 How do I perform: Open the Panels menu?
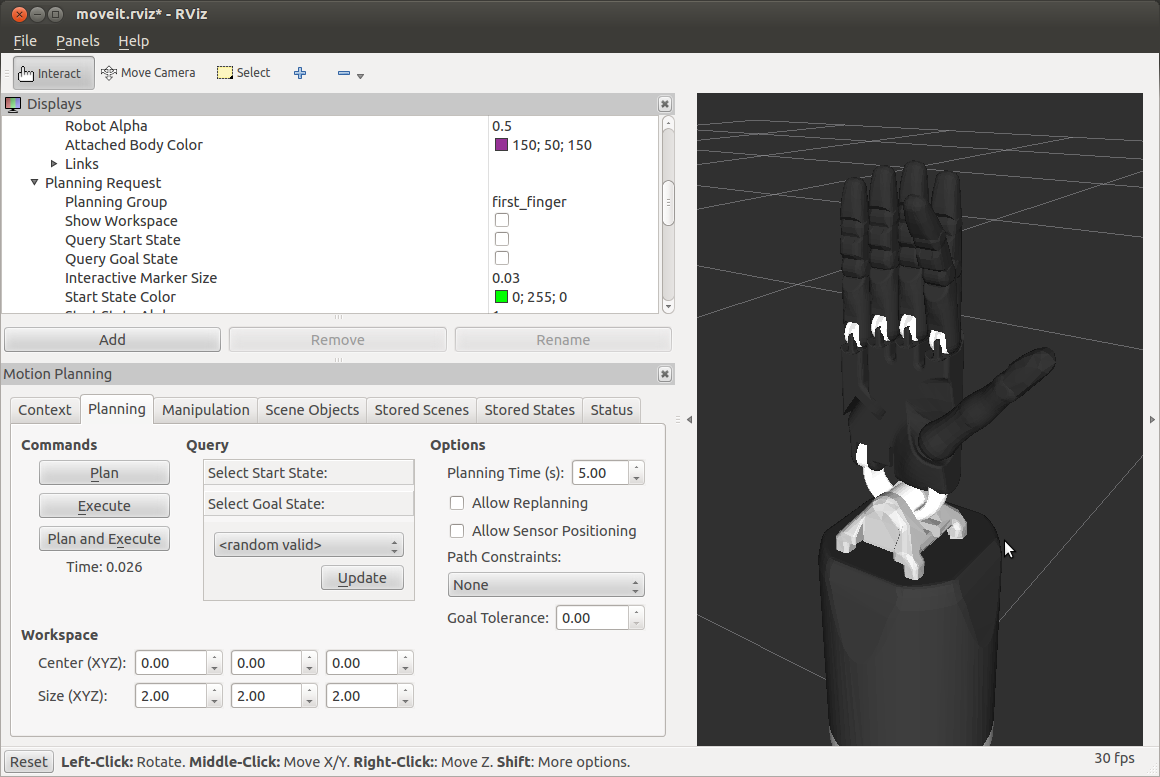[78, 41]
